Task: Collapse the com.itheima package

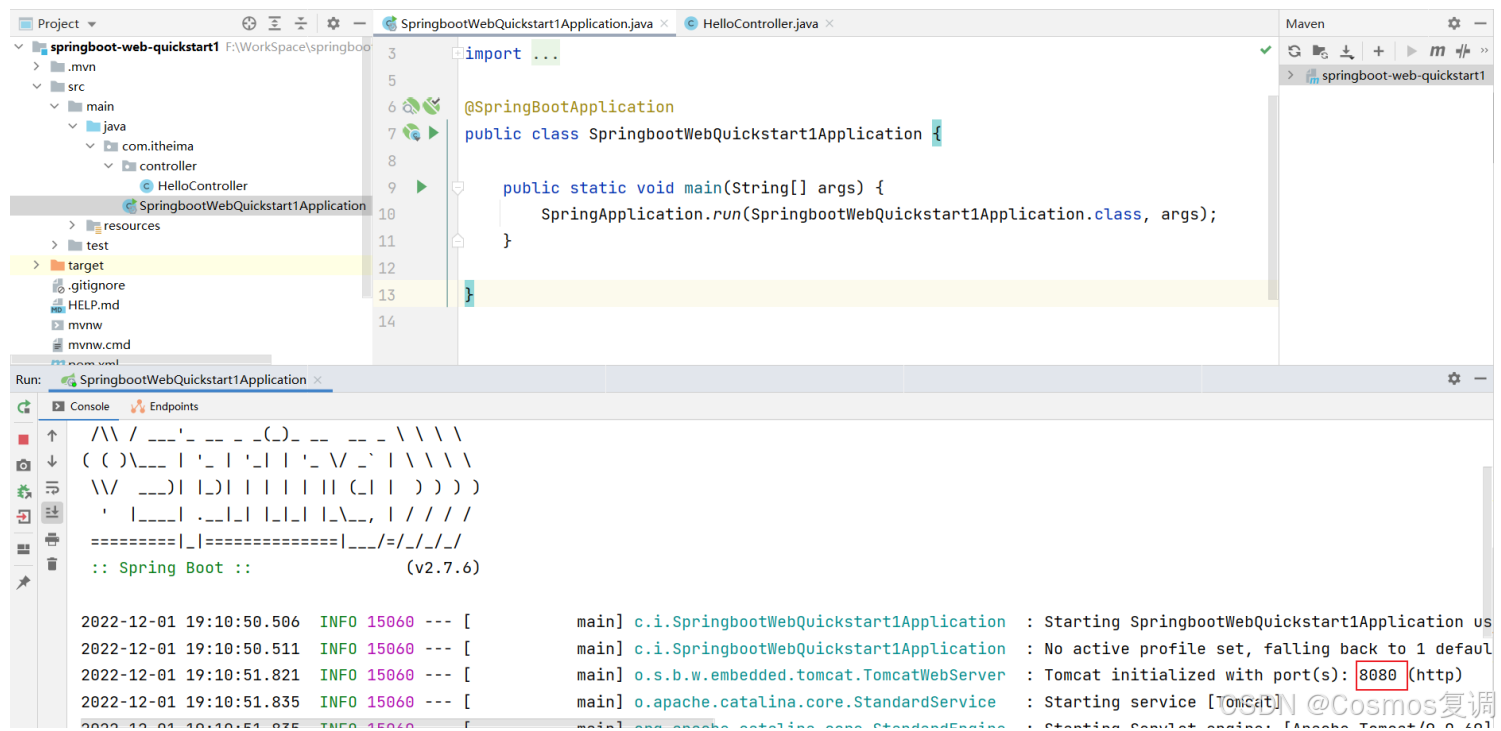Action: click(91, 146)
